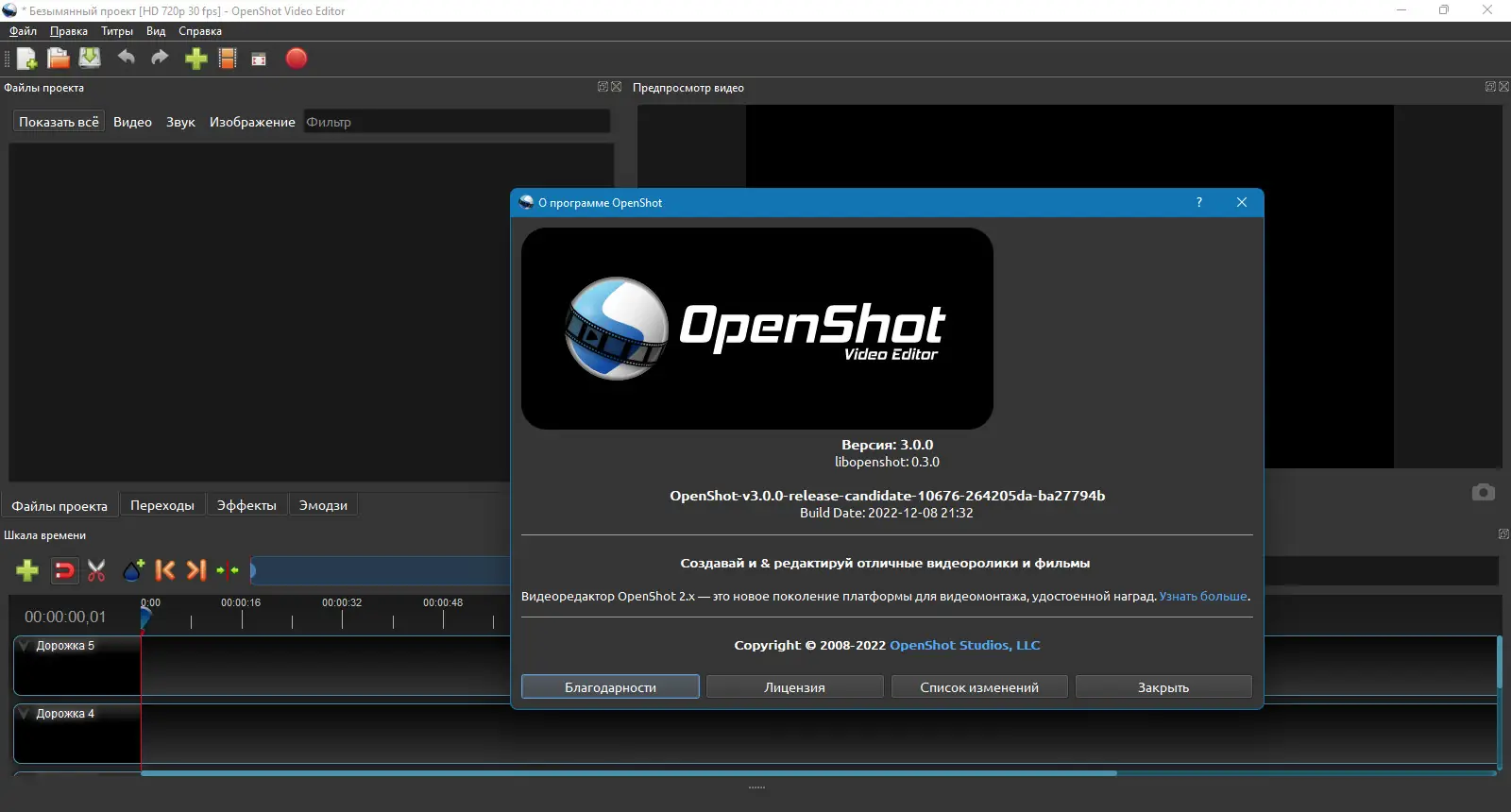Close the project files panel
Viewport: 1511px width, 812px height.
(x=617, y=87)
